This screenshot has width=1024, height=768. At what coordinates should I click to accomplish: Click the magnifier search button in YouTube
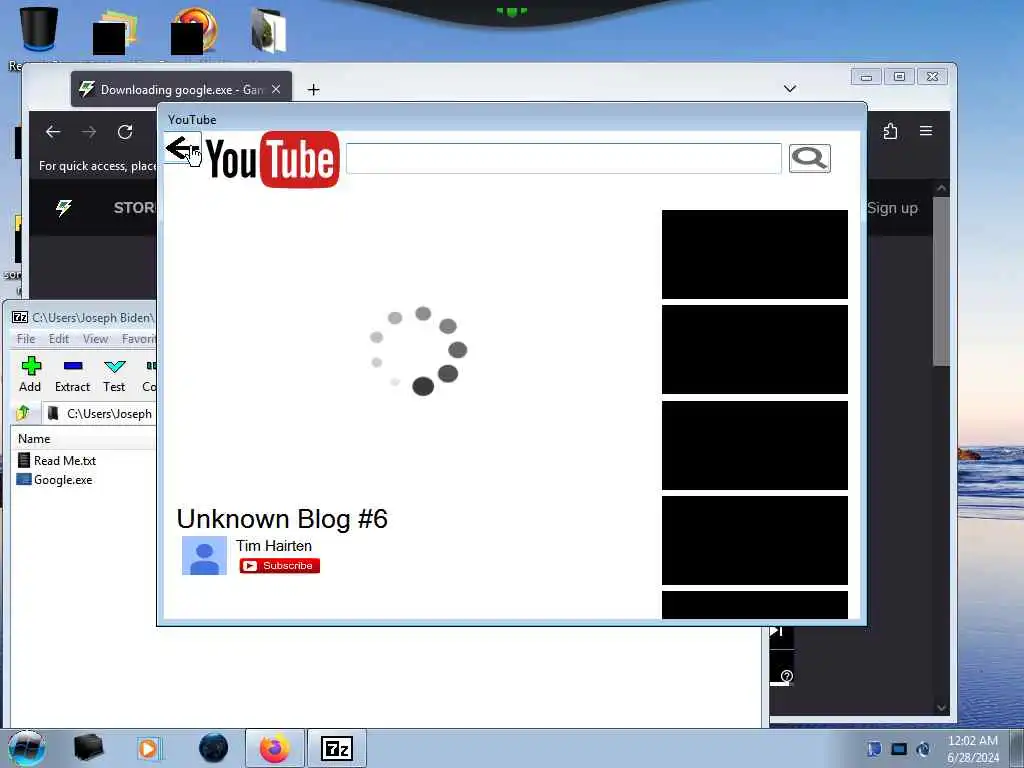(x=810, y=158)
